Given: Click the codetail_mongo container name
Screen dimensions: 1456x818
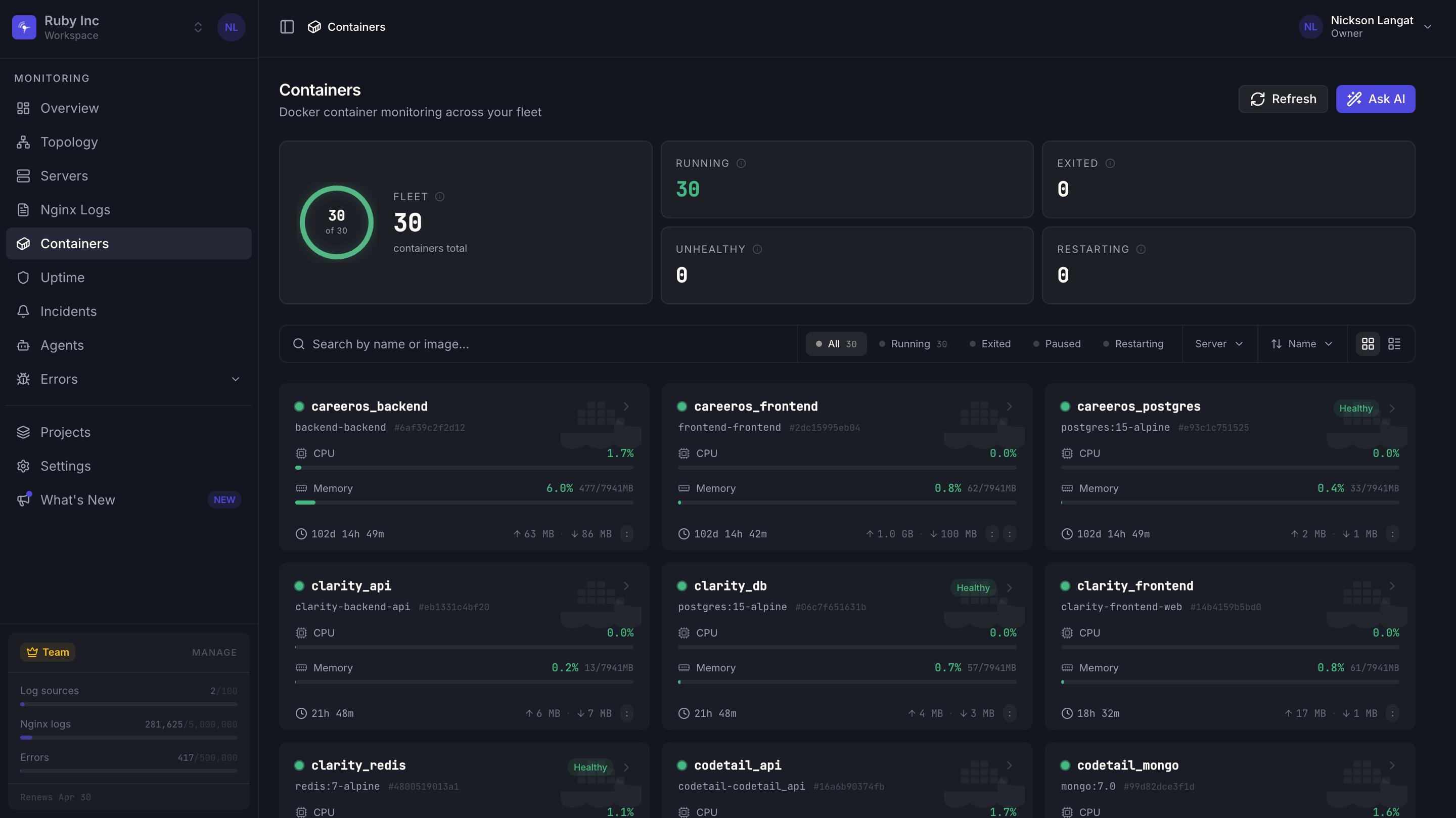Looking at the screenshot, I should pos(1127,765).
